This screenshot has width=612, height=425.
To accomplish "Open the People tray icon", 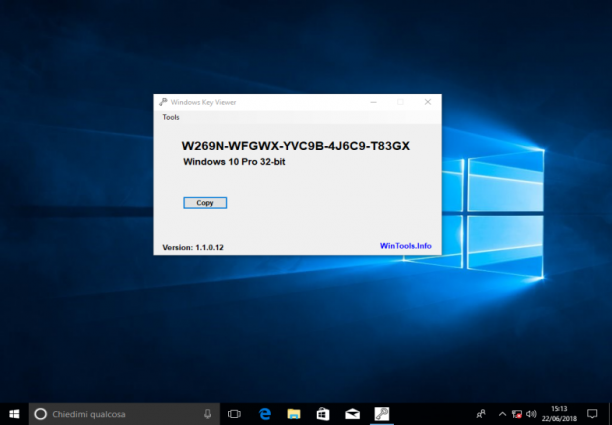I will (481, 414).
